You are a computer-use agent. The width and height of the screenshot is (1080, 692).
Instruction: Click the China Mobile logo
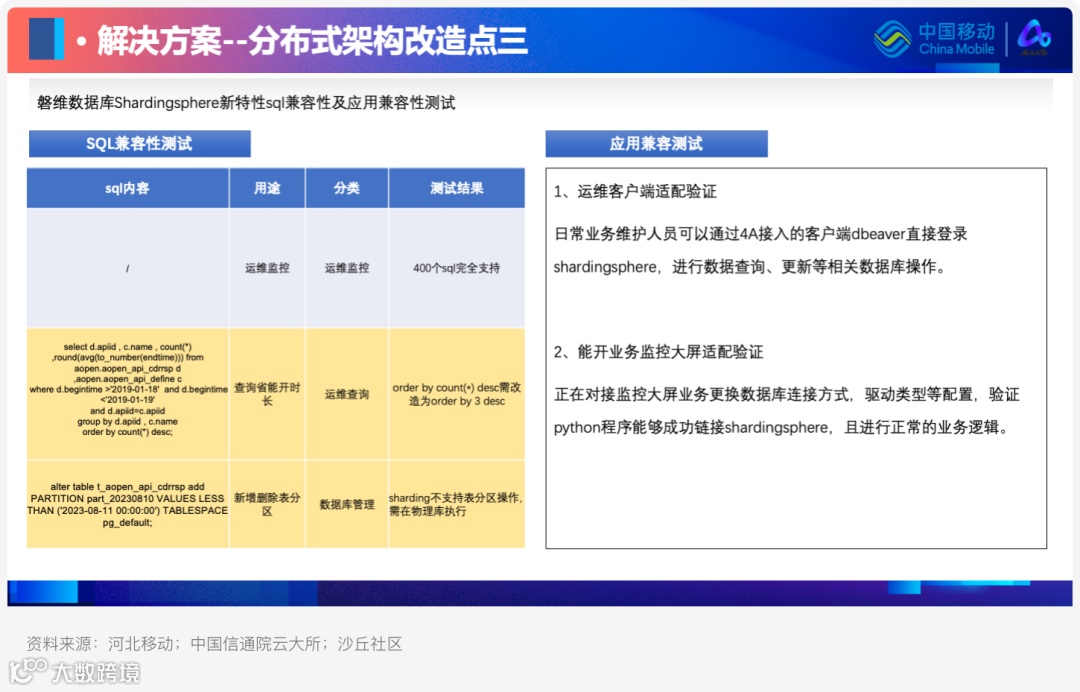(935, 39)
